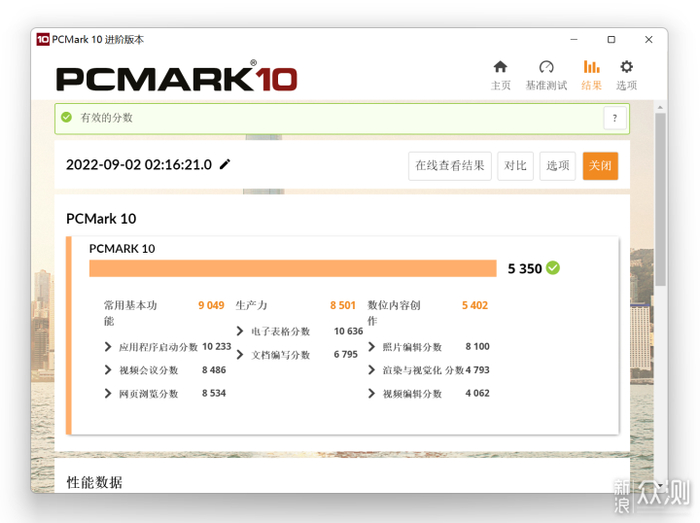Click the 10 636 spreadsheet score value

(348, 331)
